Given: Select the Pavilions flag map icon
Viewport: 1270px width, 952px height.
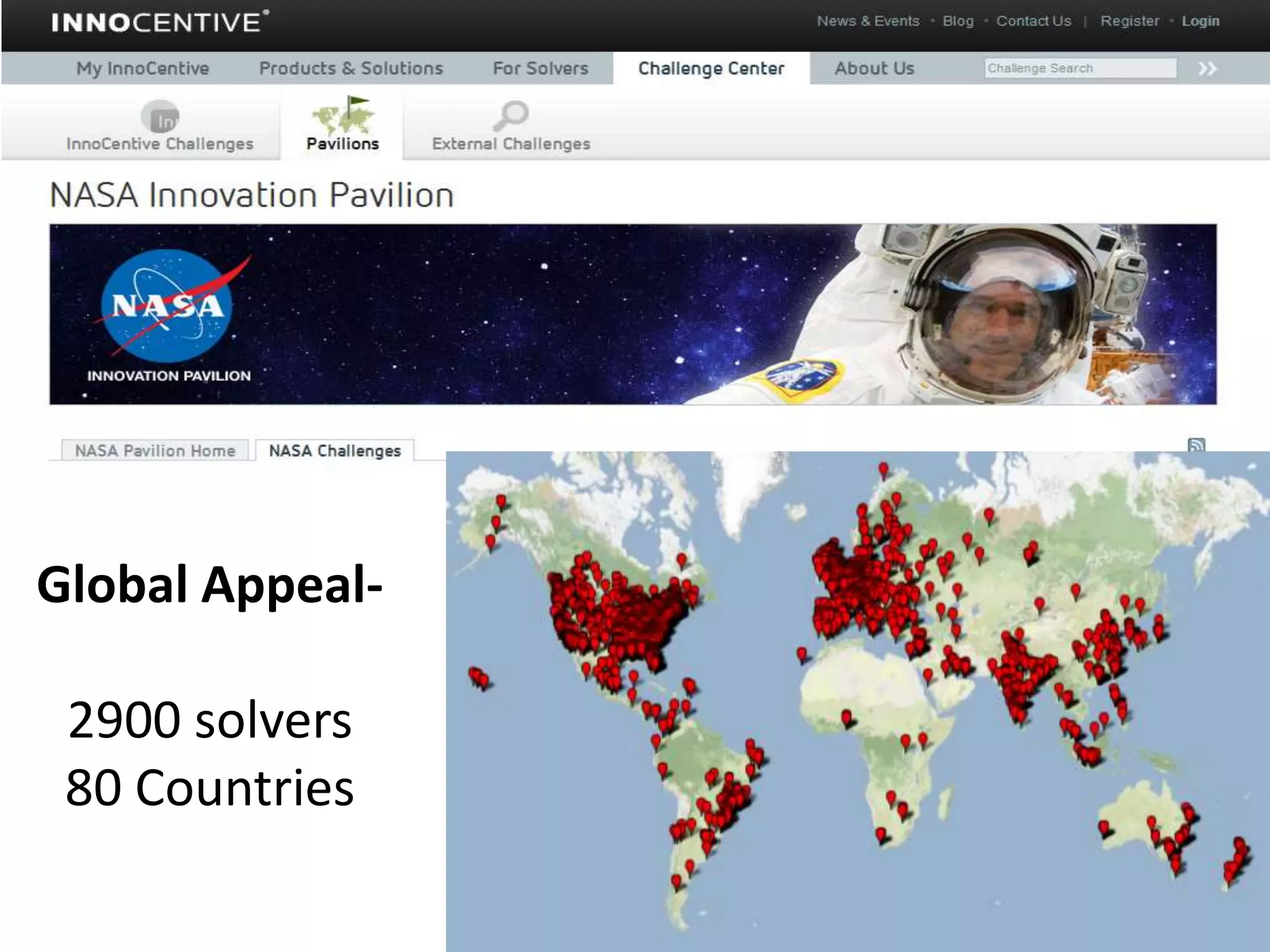Looking at the screenshot, I should click(x=343, y=115).
